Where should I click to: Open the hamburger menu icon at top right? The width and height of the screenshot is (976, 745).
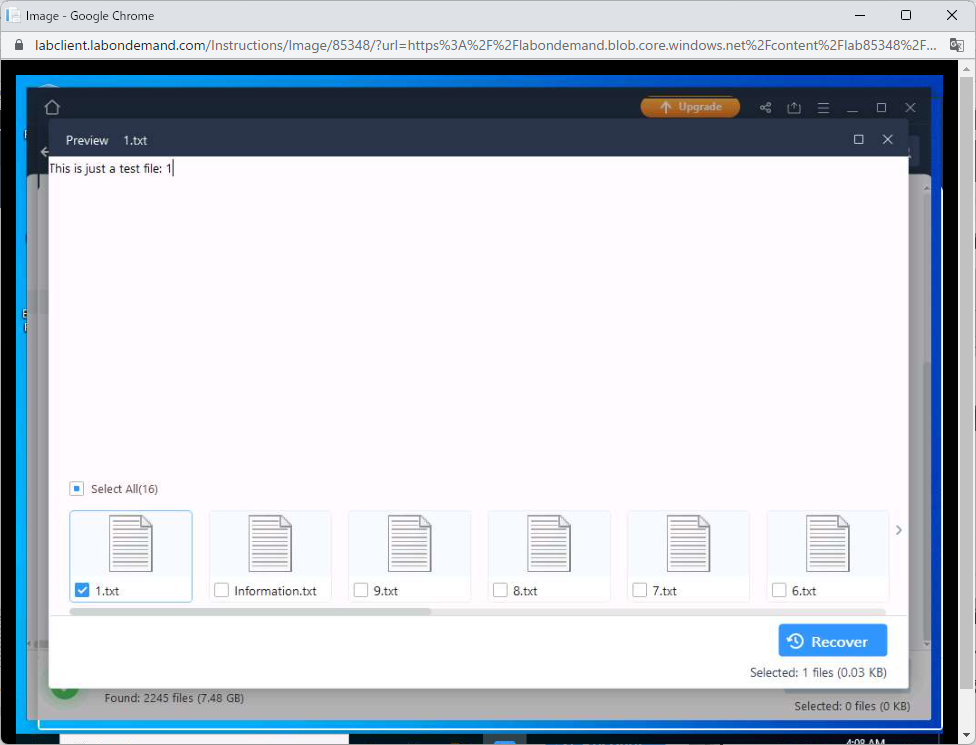tap(823, 107)
